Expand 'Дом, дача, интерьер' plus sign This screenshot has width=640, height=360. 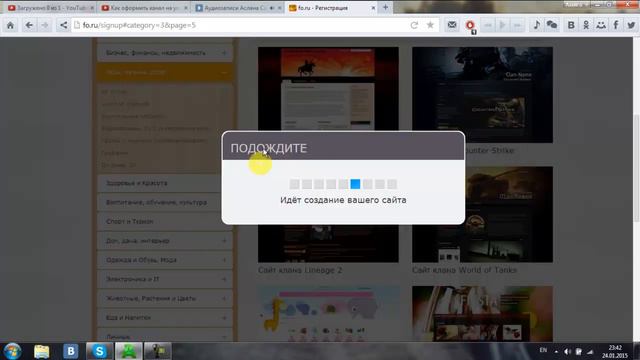[224, 241]
